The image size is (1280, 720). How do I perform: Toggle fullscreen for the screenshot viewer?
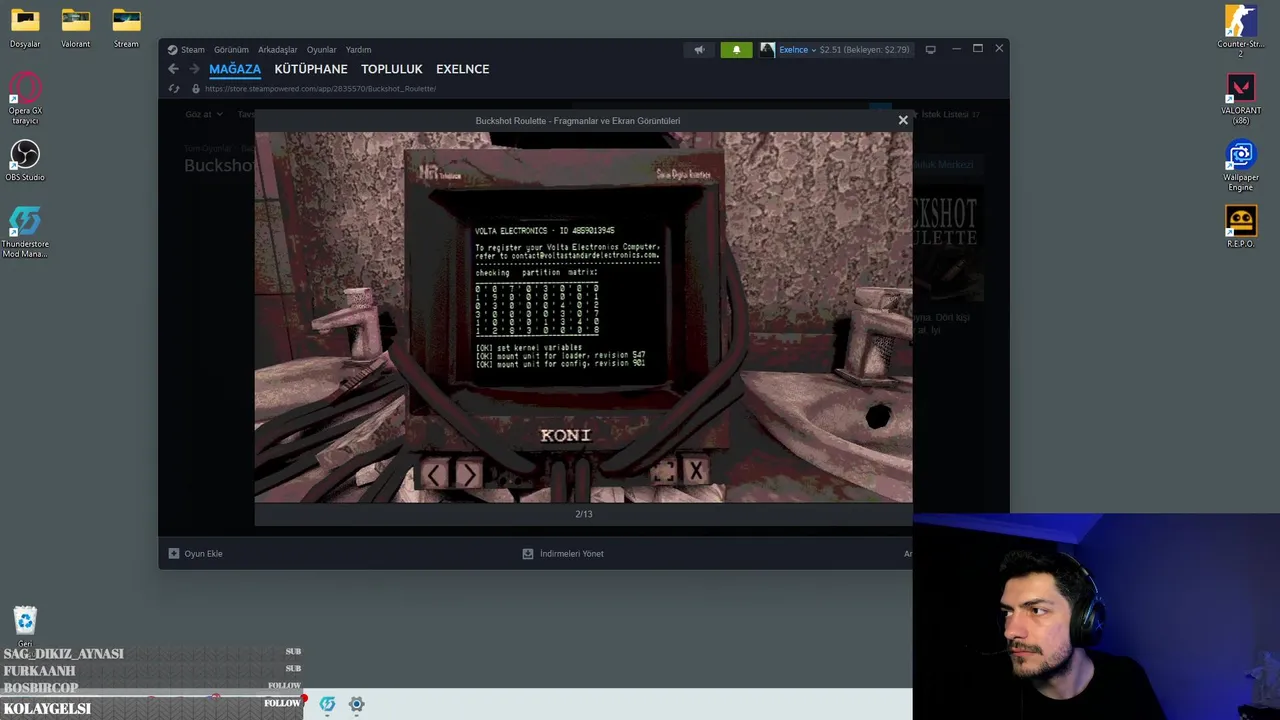pyautogui.click(x=663, y=472)
